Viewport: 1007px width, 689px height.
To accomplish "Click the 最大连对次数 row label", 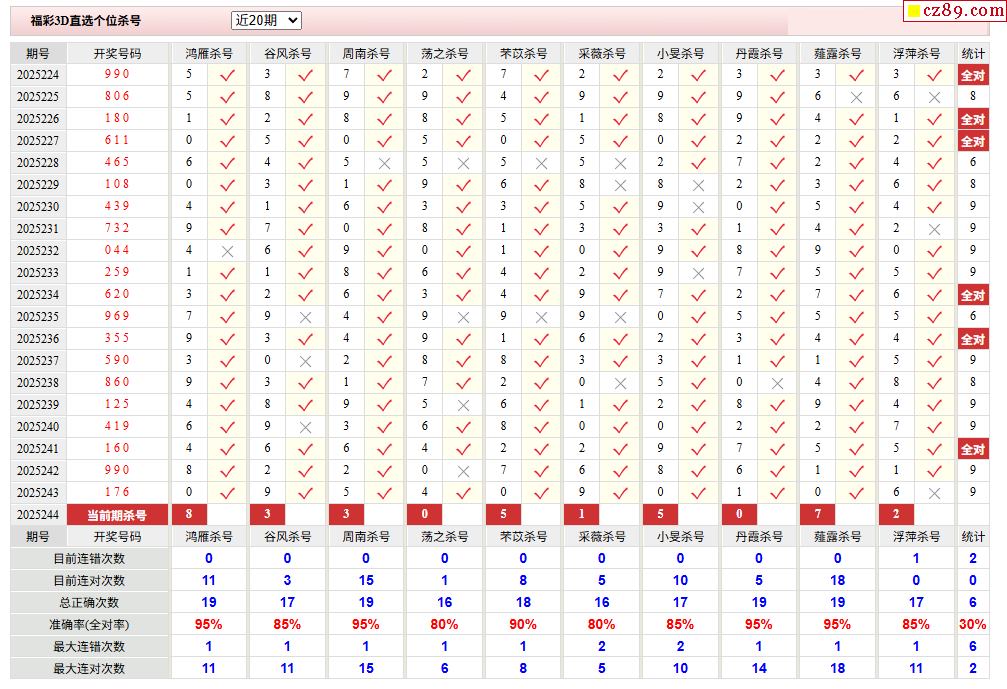I will (x=89, y=669).
